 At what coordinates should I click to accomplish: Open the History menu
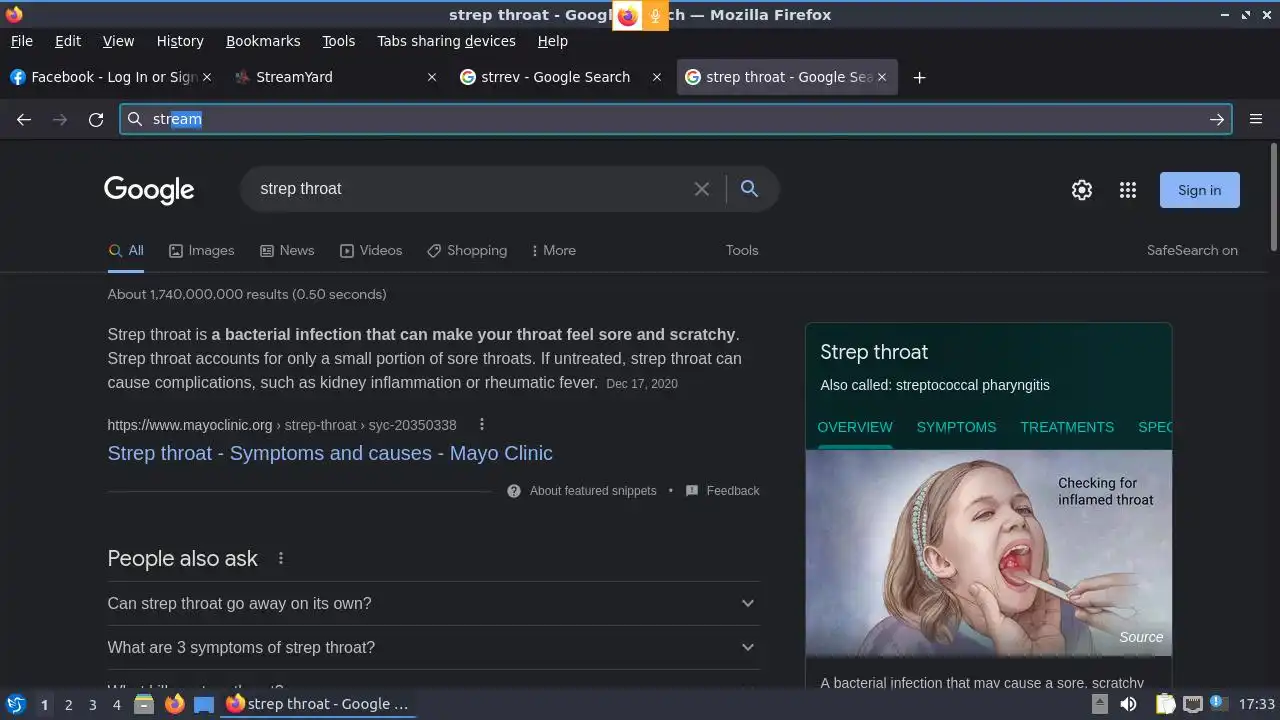[180, 41]
